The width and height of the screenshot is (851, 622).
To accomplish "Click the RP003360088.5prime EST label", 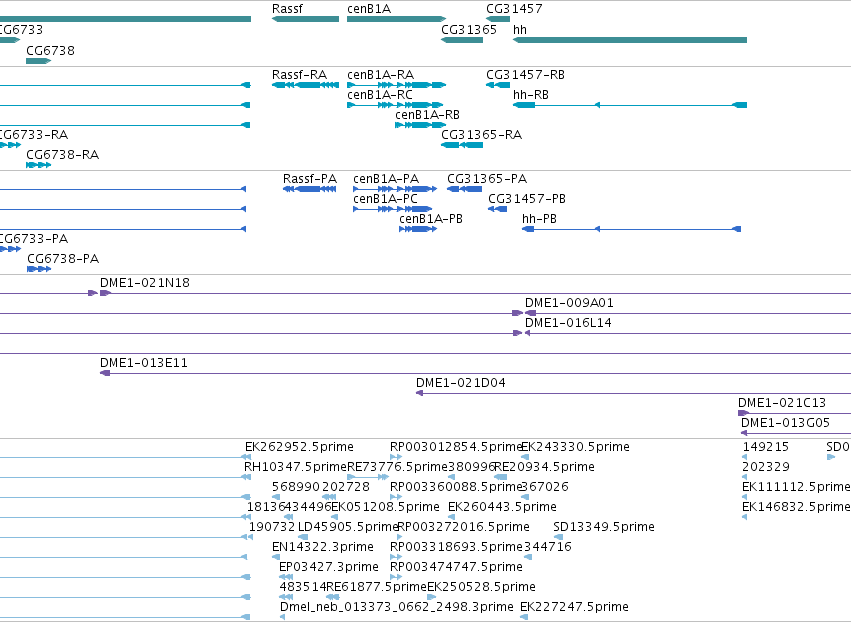I will [456, 487].
